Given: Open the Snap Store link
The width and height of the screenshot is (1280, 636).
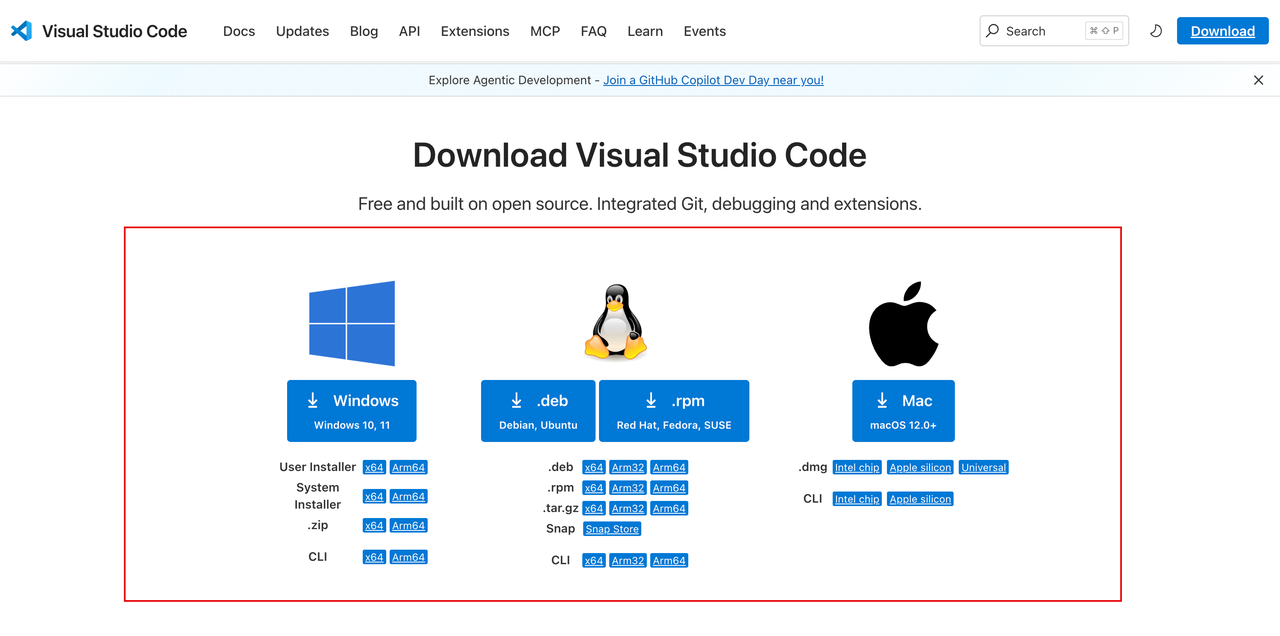Looking at the screenshot, I should pos(612,529).
